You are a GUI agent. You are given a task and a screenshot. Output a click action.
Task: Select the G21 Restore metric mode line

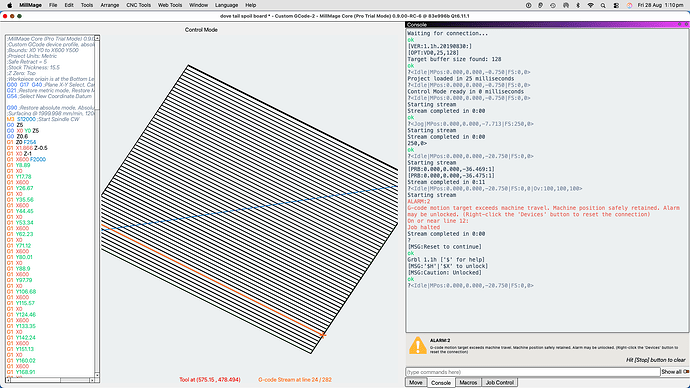pos(50,90)
